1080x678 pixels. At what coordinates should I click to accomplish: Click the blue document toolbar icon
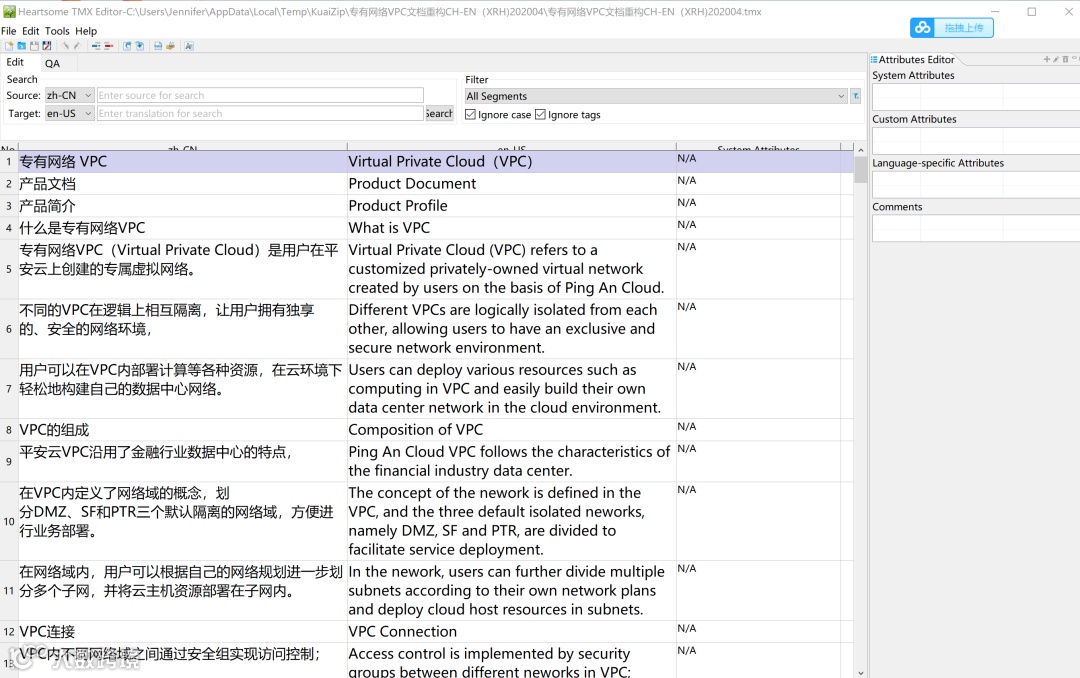pyautogui.click(x=158, y=46)
